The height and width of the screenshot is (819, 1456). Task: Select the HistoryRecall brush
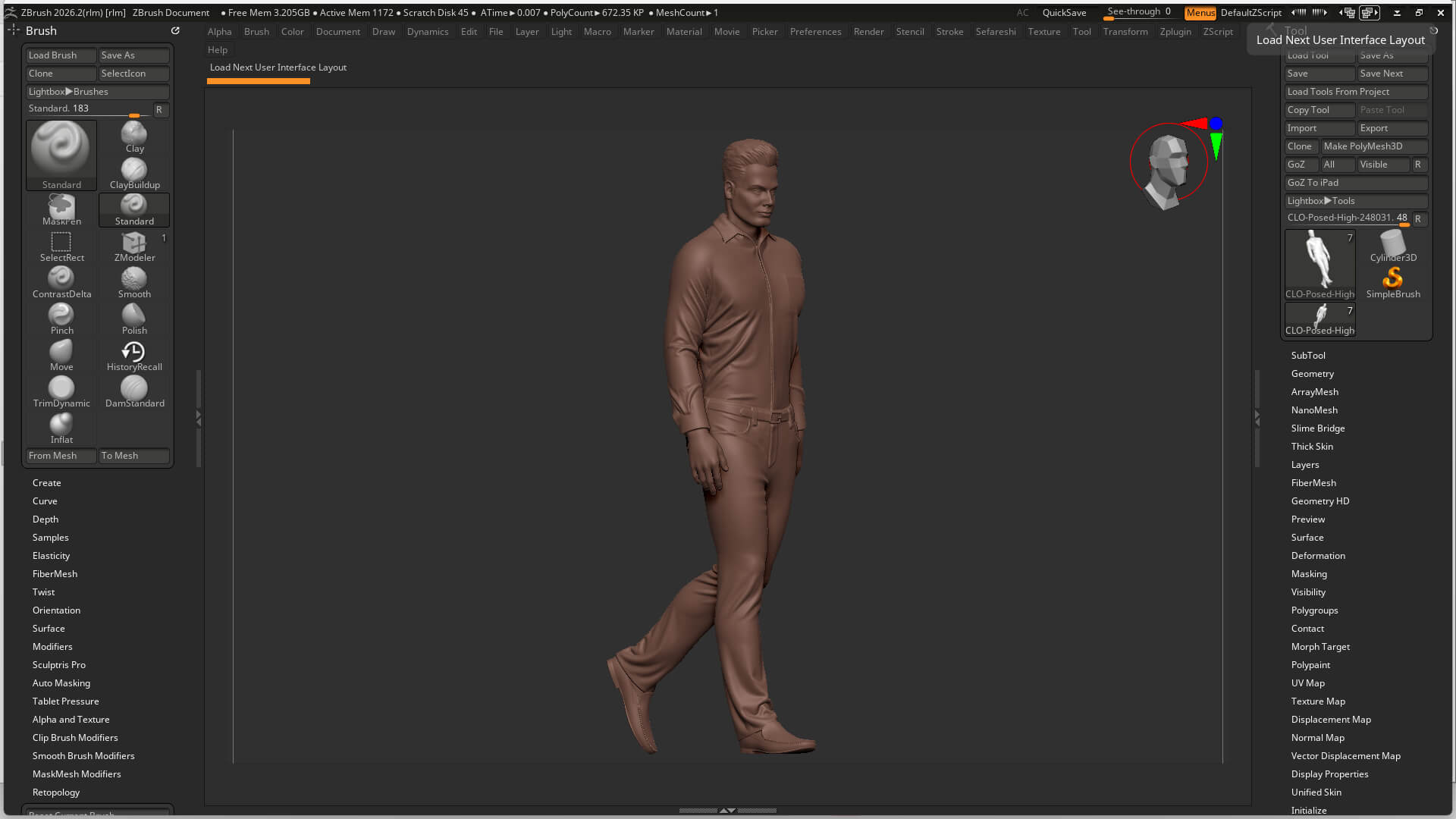click(x=134, y=356)
